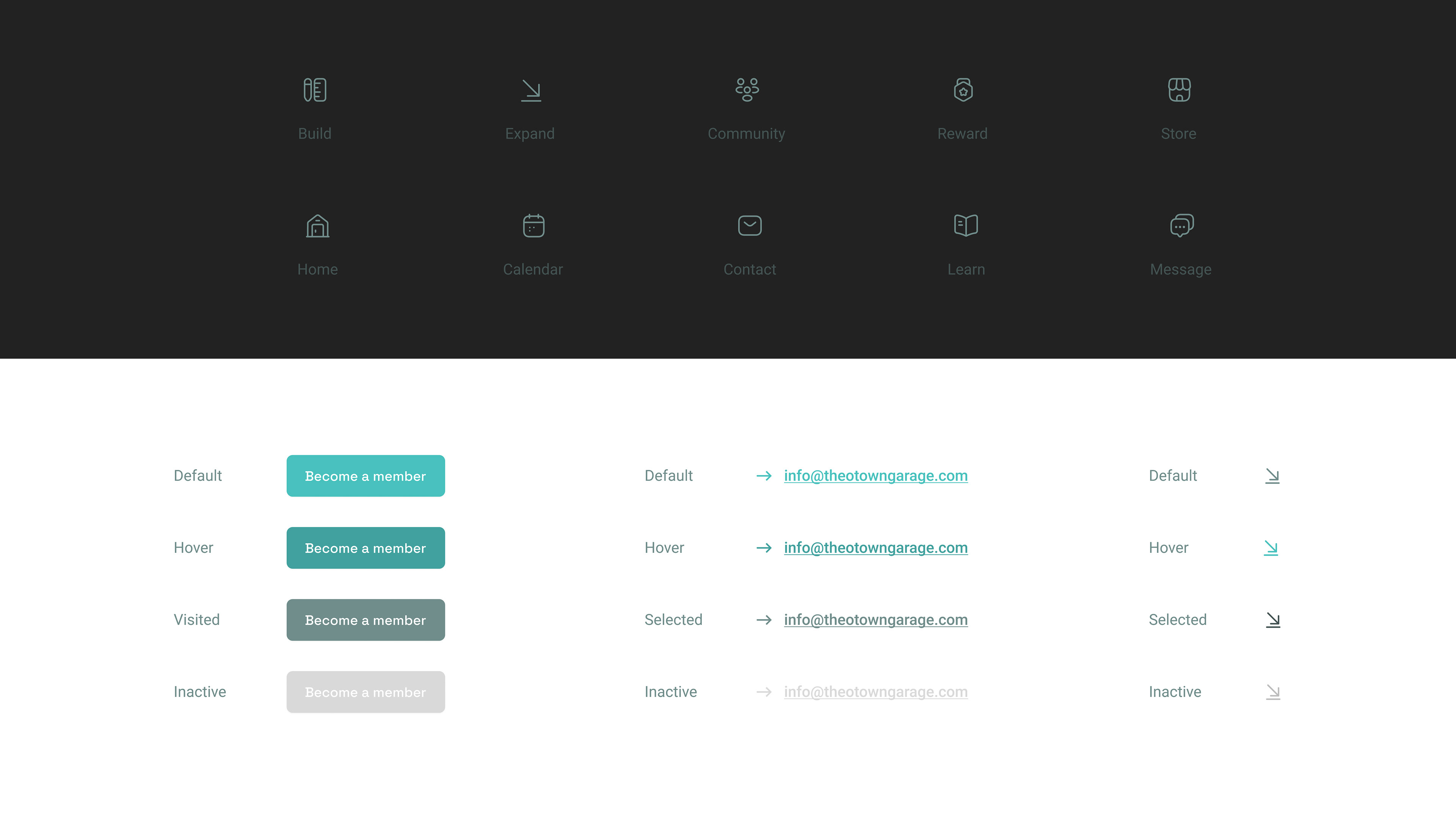The width and height of the screenshot is (1456, 819).
Task: Click the Contact envelope icon
Action: (x=750, y=226)
